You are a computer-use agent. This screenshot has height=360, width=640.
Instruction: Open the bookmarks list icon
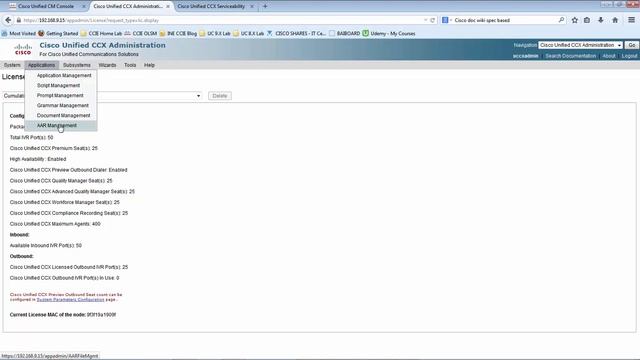pos(587,20)
